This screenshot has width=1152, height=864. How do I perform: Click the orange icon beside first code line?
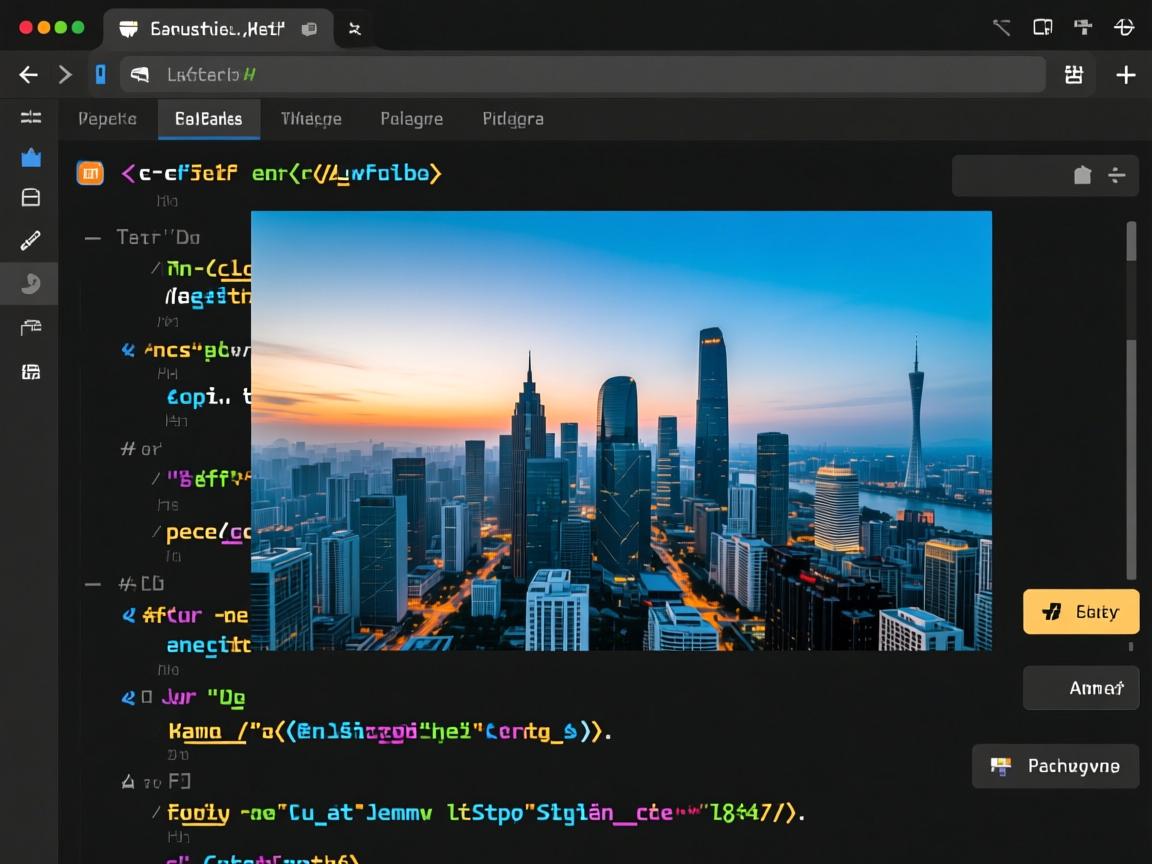pos(90,173)
